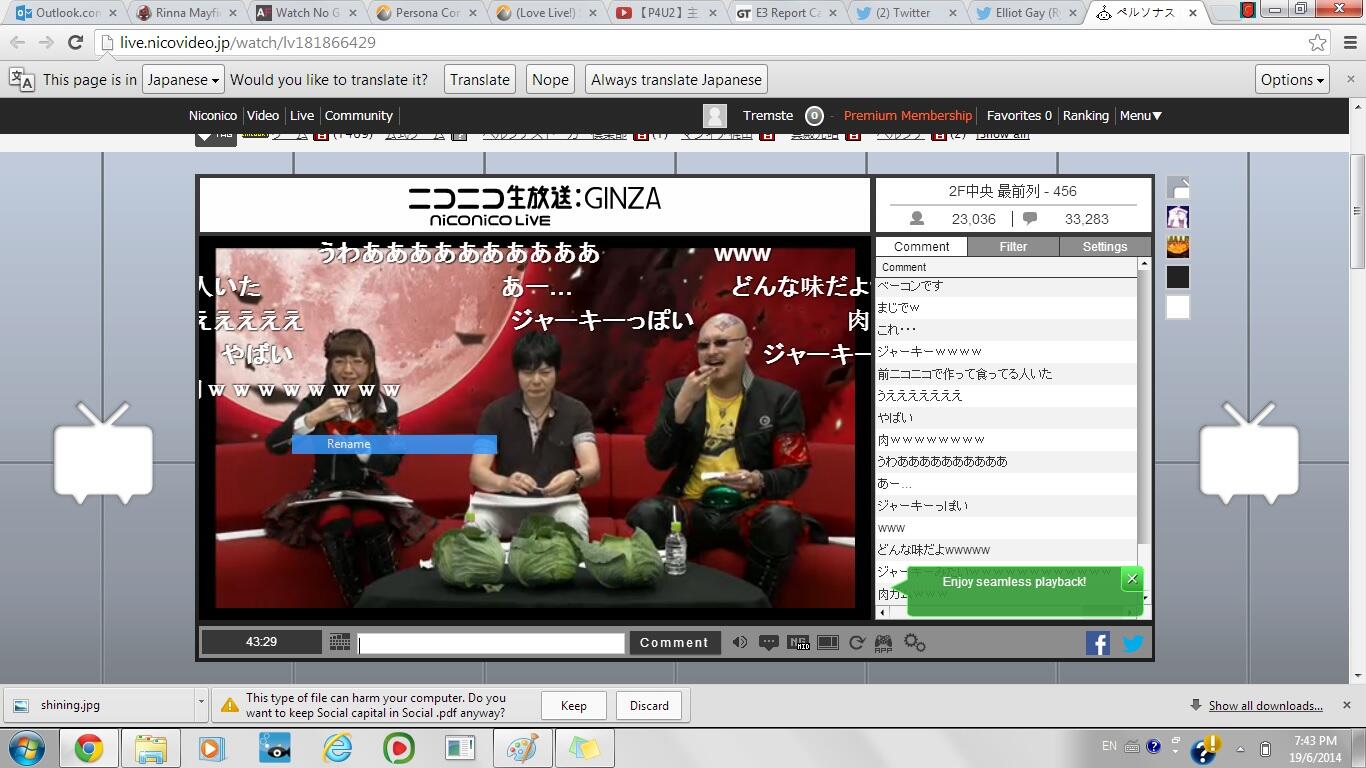Click the comment text input field
The width and height of the screenshot is (1366, 768).
pyautogui.click(x=491, y=643)
